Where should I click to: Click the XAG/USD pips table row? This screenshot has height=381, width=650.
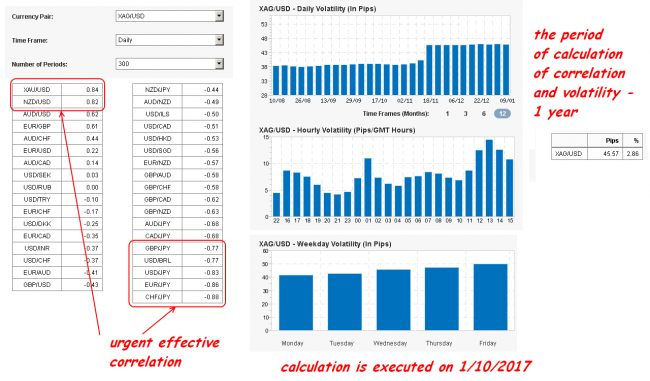tap(597, 153)
